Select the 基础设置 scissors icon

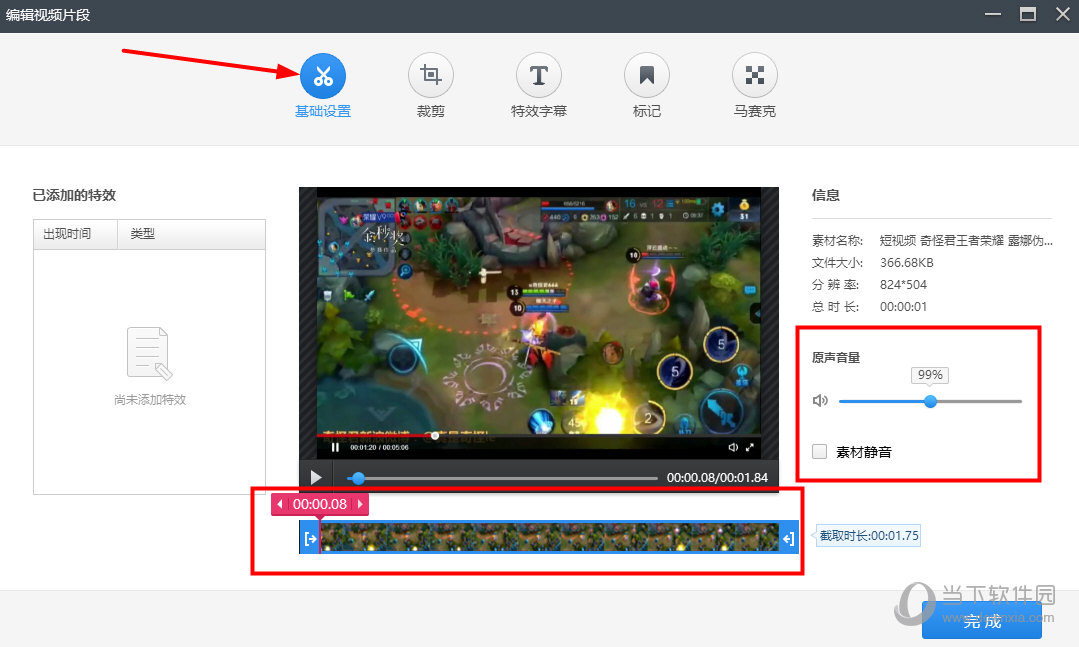(x=322, y=76)
